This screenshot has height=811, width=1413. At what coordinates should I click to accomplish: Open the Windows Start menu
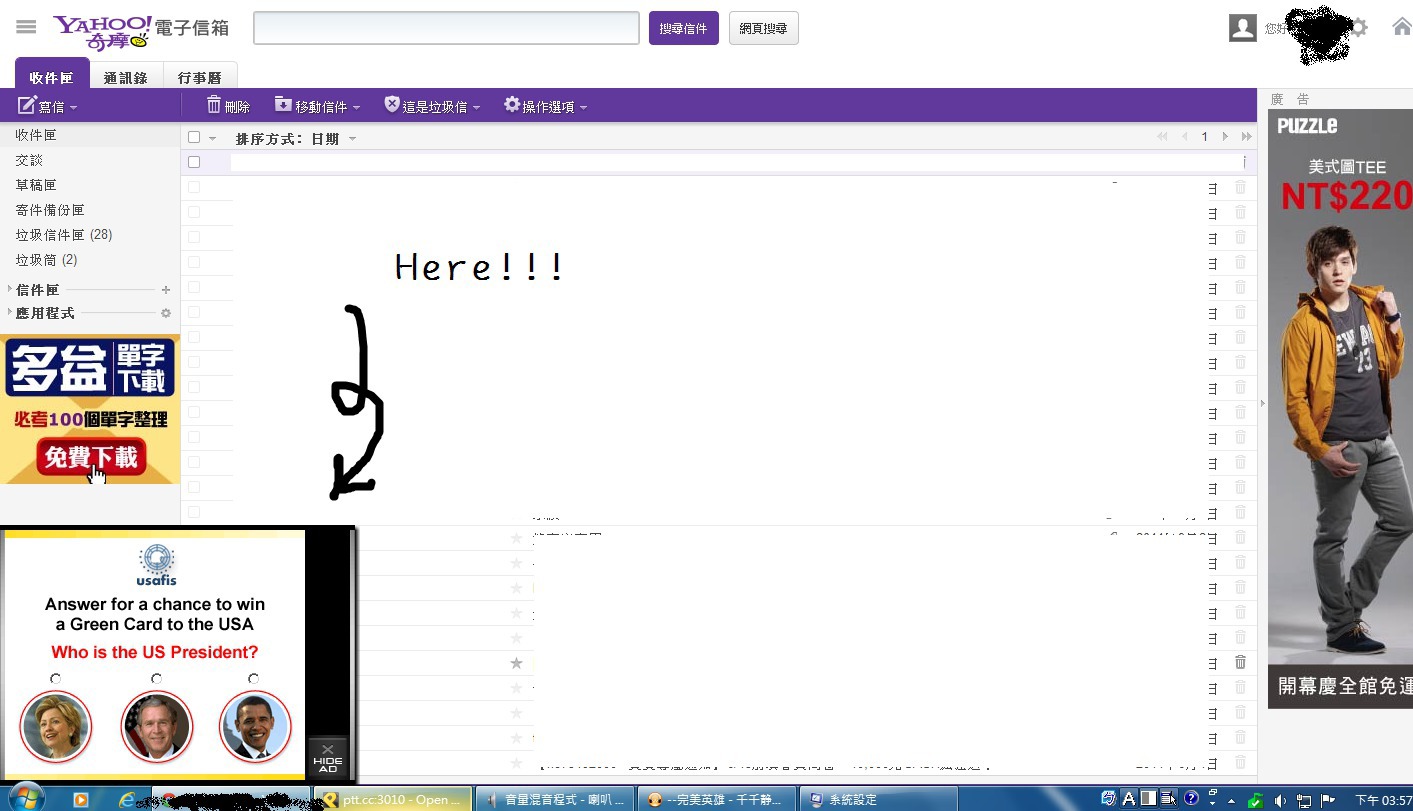click(26, 798)
